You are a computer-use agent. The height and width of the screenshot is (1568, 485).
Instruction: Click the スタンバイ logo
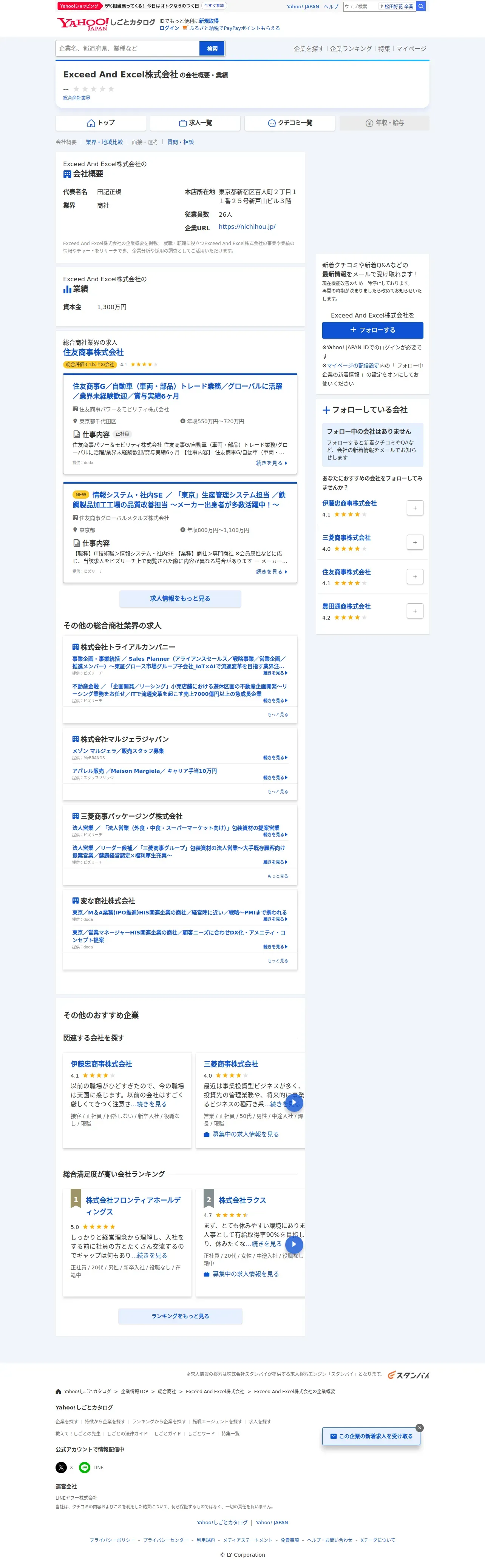point(408,1374)
